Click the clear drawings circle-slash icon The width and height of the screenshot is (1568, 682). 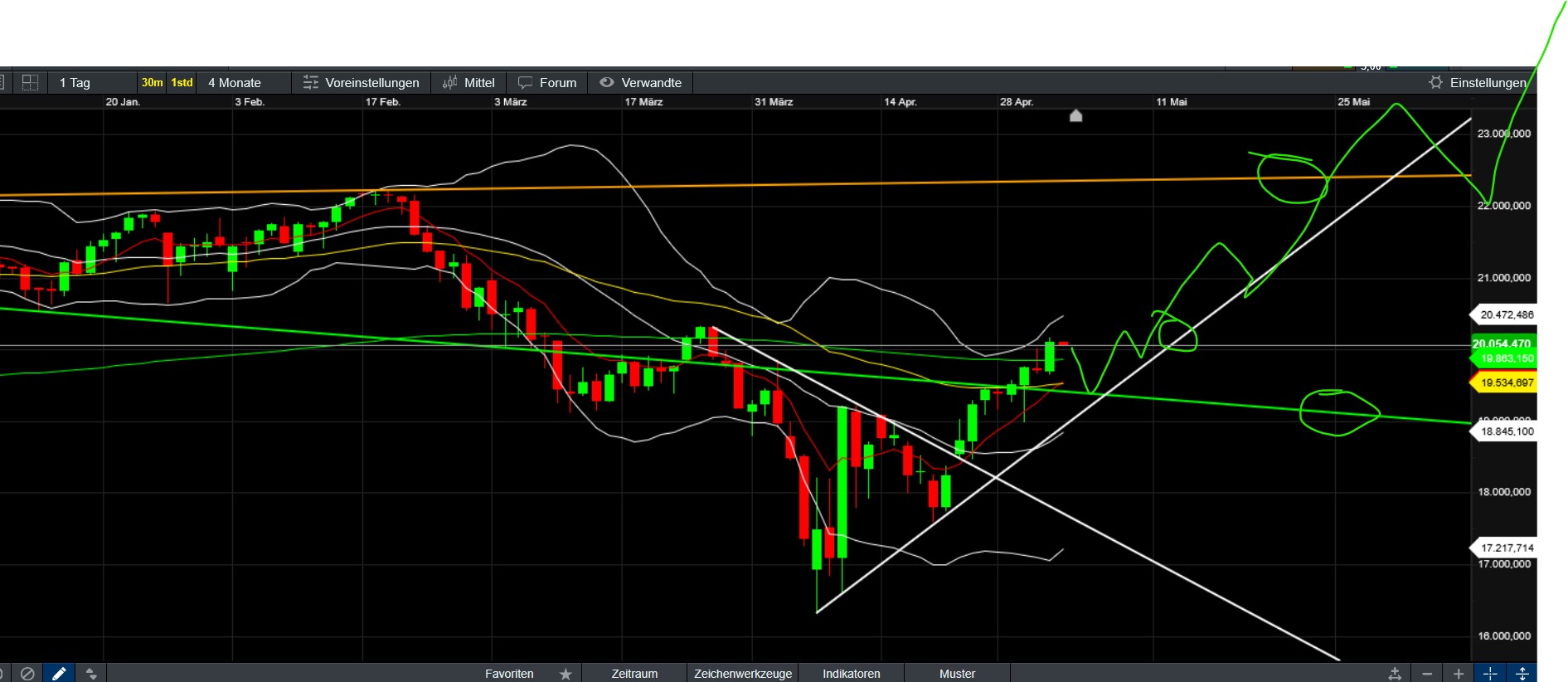[27, 673]
